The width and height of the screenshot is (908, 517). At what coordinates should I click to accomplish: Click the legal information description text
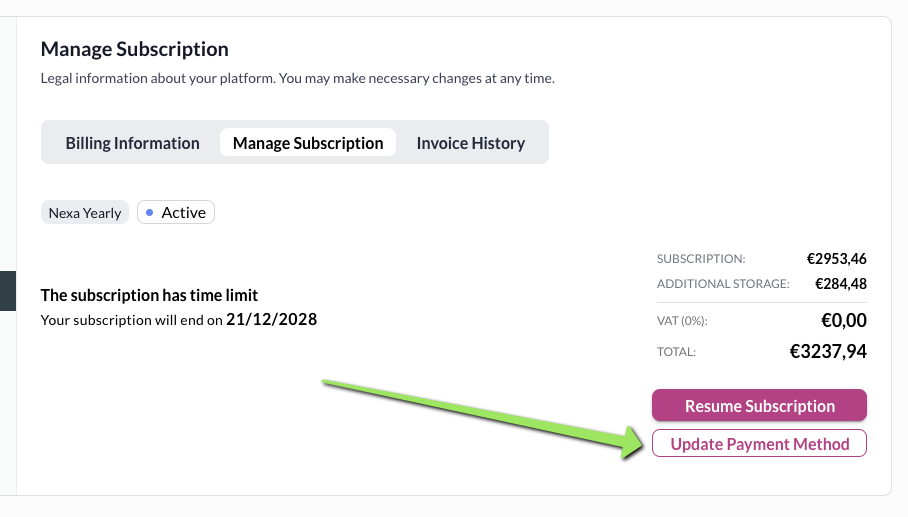297,78
